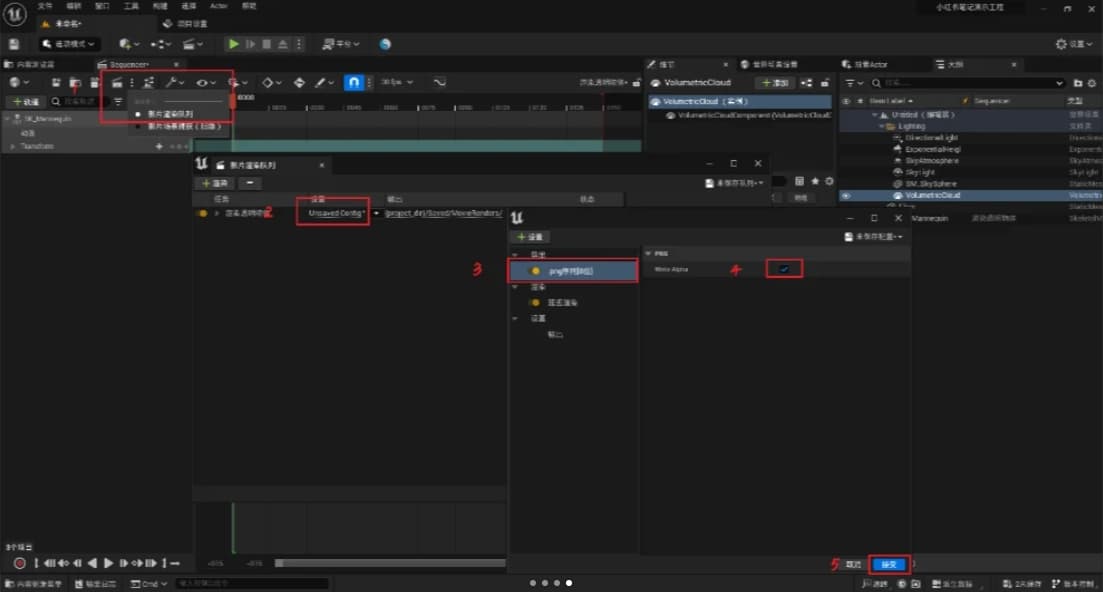Select the png sequence export row
Screen dimensions: 1103x592
click(x=573, y=271)
